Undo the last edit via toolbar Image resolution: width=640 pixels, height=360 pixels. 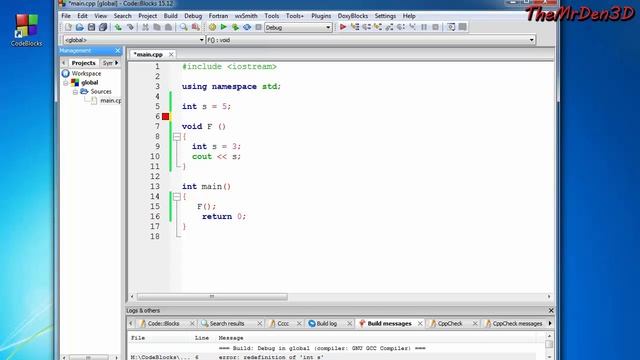point(118,27)
